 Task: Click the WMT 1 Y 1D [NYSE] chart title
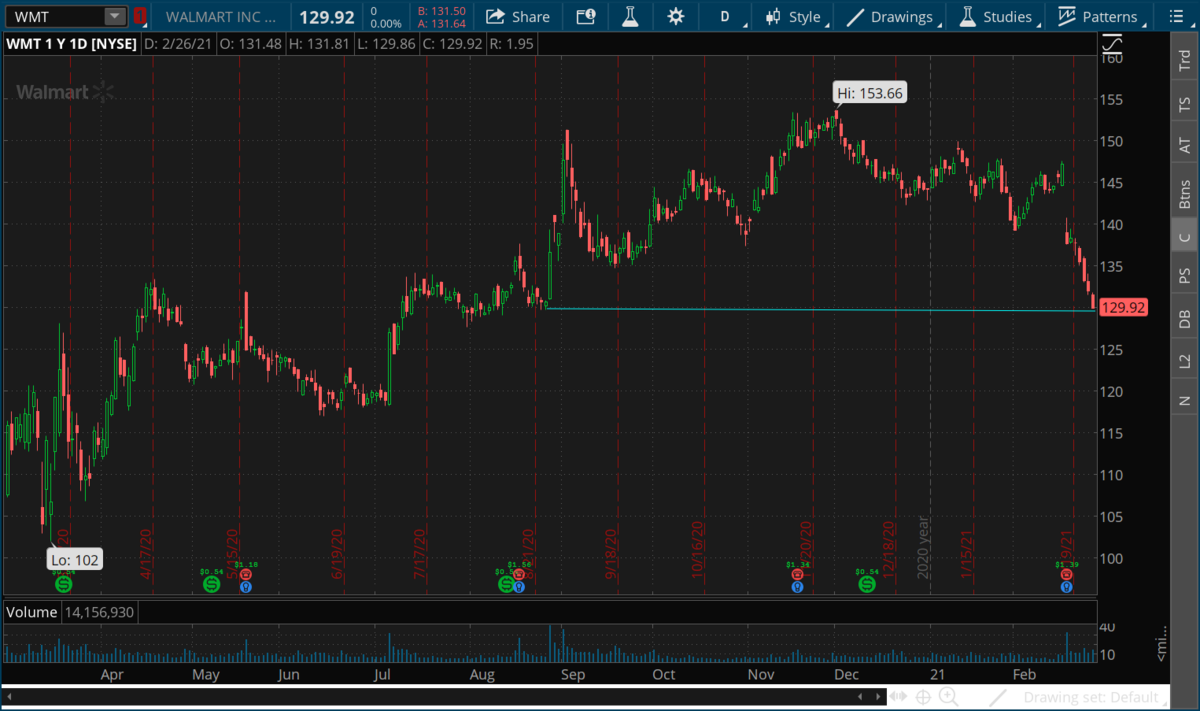(x=71, y=44)
